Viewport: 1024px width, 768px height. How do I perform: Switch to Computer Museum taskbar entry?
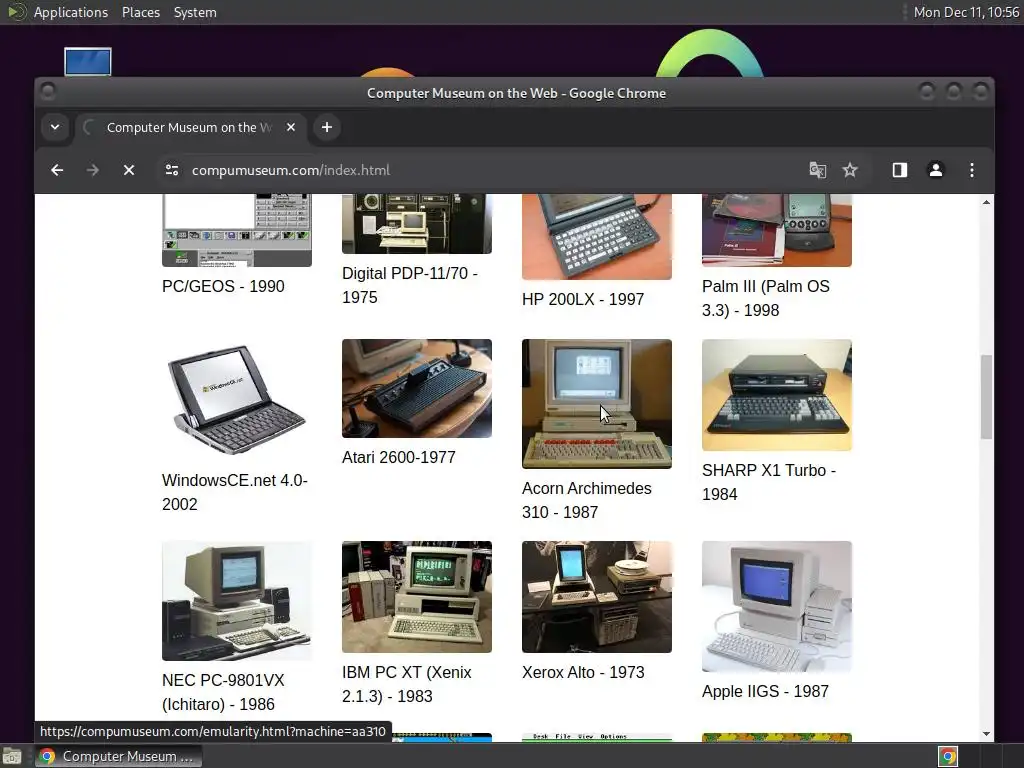(x=119, y=756)
